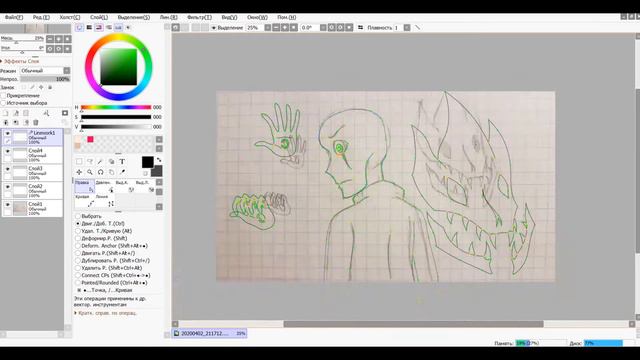Open the Фильтр menu
Viewport: 640px width, 360px height.
[x=199, y=17]
